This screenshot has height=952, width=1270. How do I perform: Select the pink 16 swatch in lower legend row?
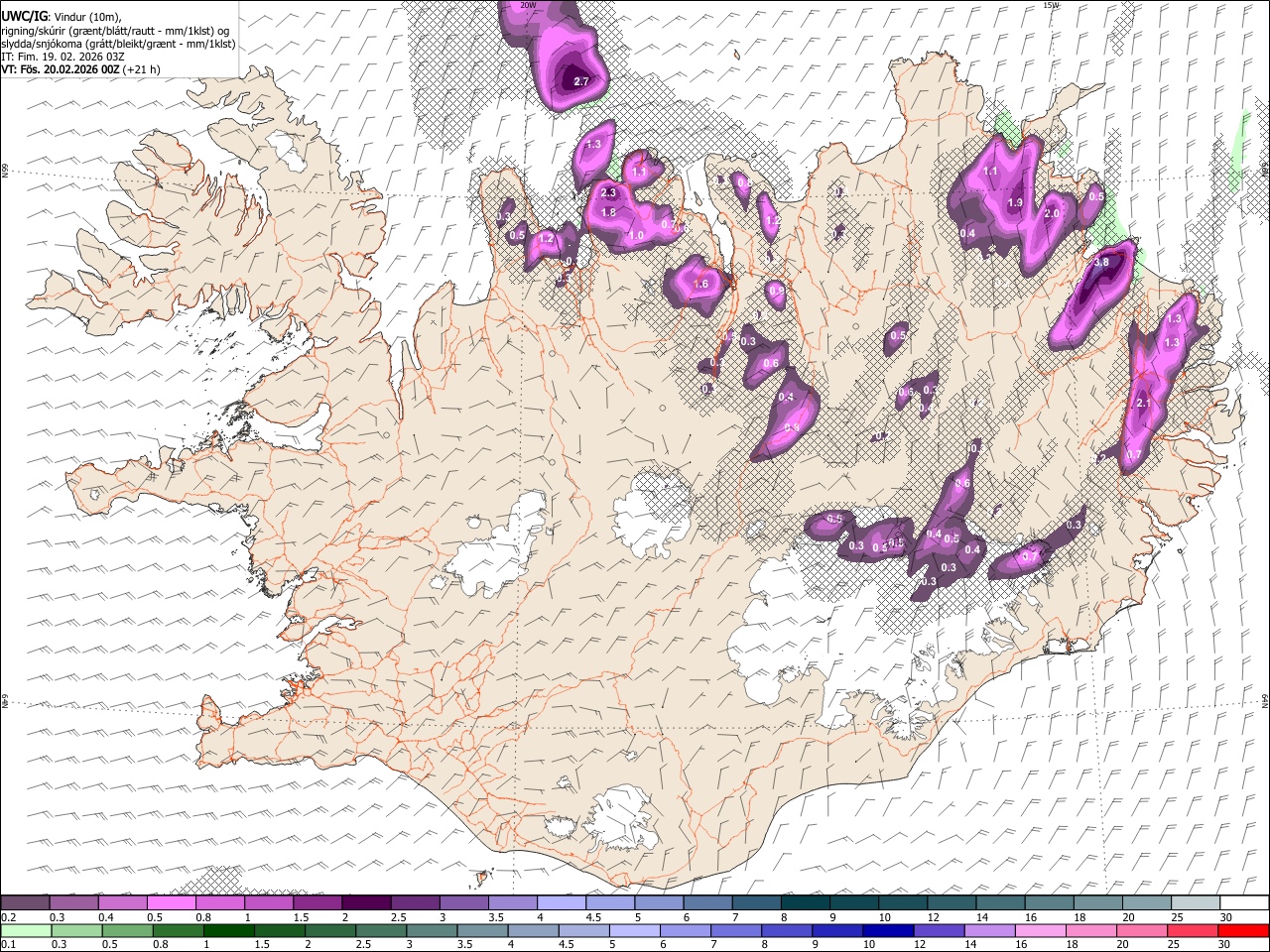(x=1041, y=930)
